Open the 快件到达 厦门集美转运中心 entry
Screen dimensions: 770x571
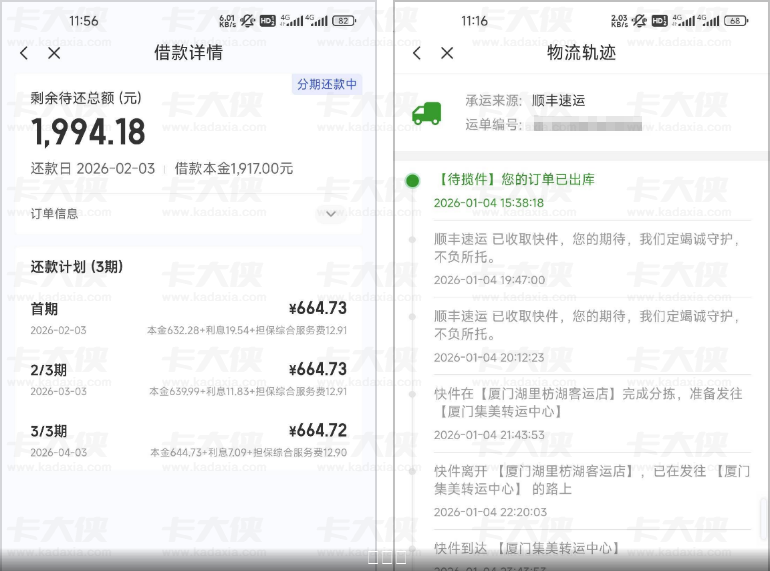(x=528, y=548)
